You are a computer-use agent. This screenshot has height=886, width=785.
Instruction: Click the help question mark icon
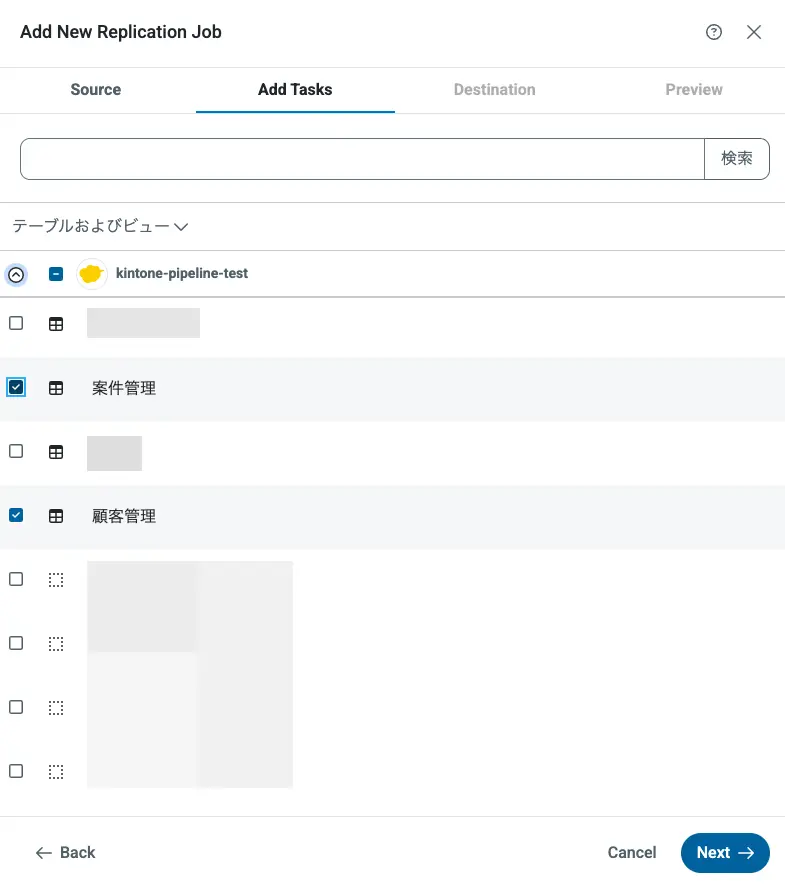coord(714,32)
